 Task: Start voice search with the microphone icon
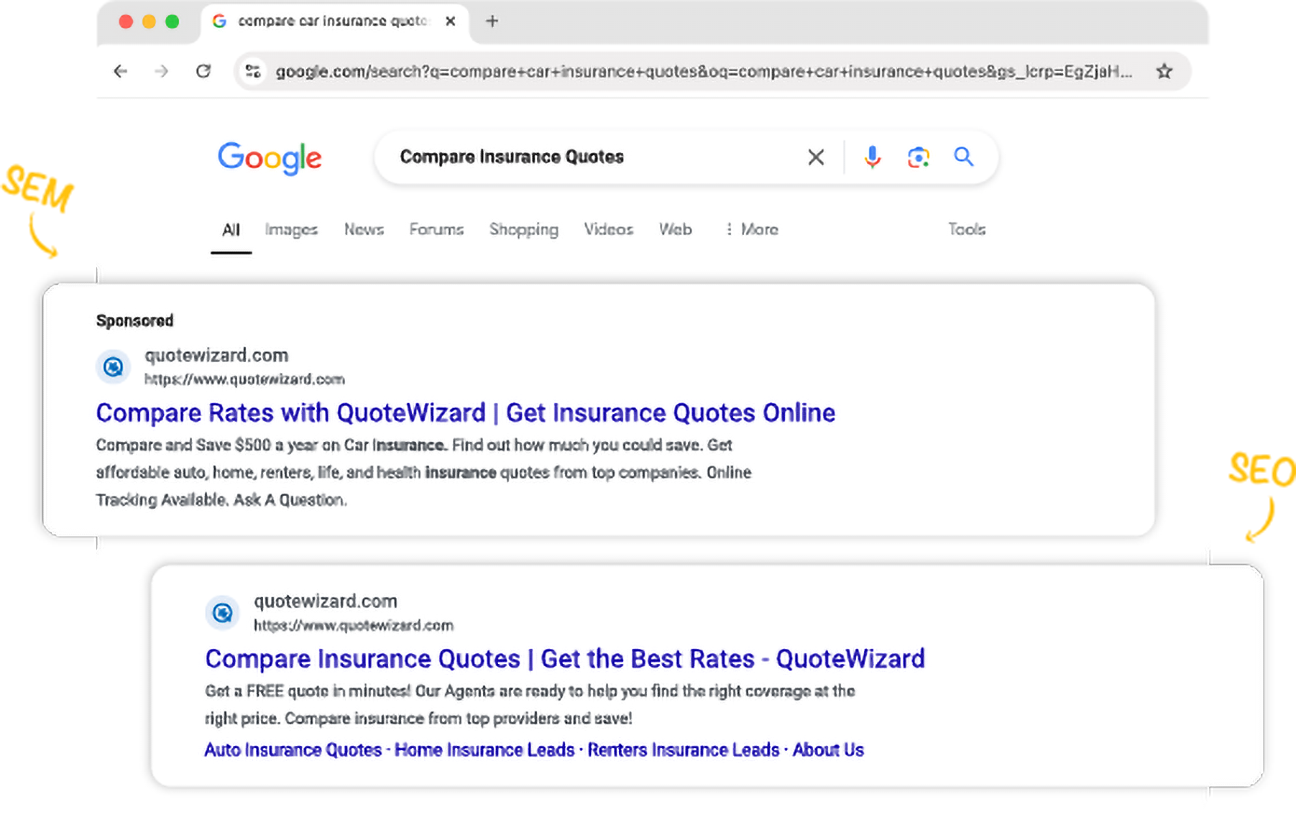point(873,157)
